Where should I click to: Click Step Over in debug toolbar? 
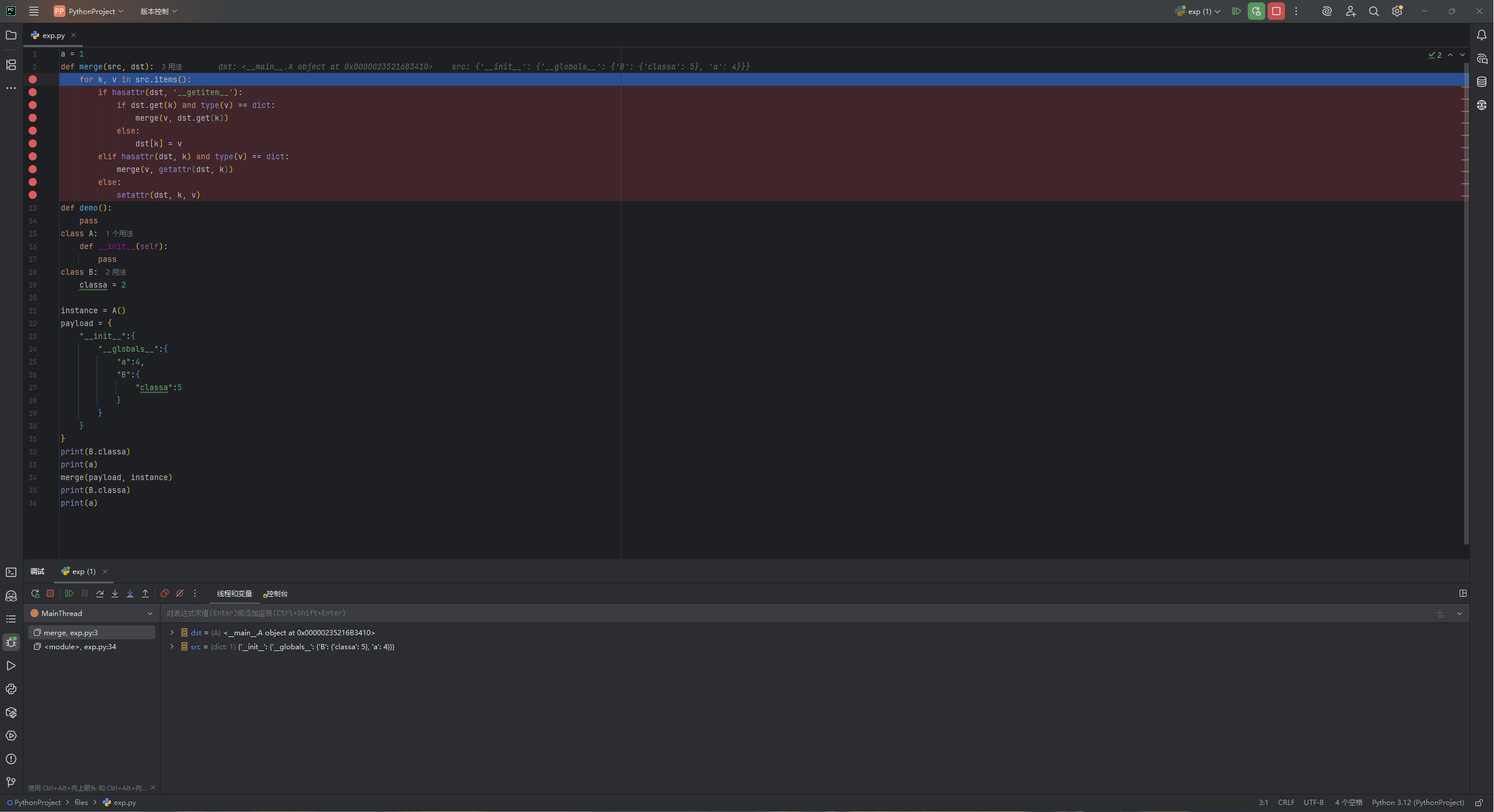pyautogui.click(x=100, y=593)
